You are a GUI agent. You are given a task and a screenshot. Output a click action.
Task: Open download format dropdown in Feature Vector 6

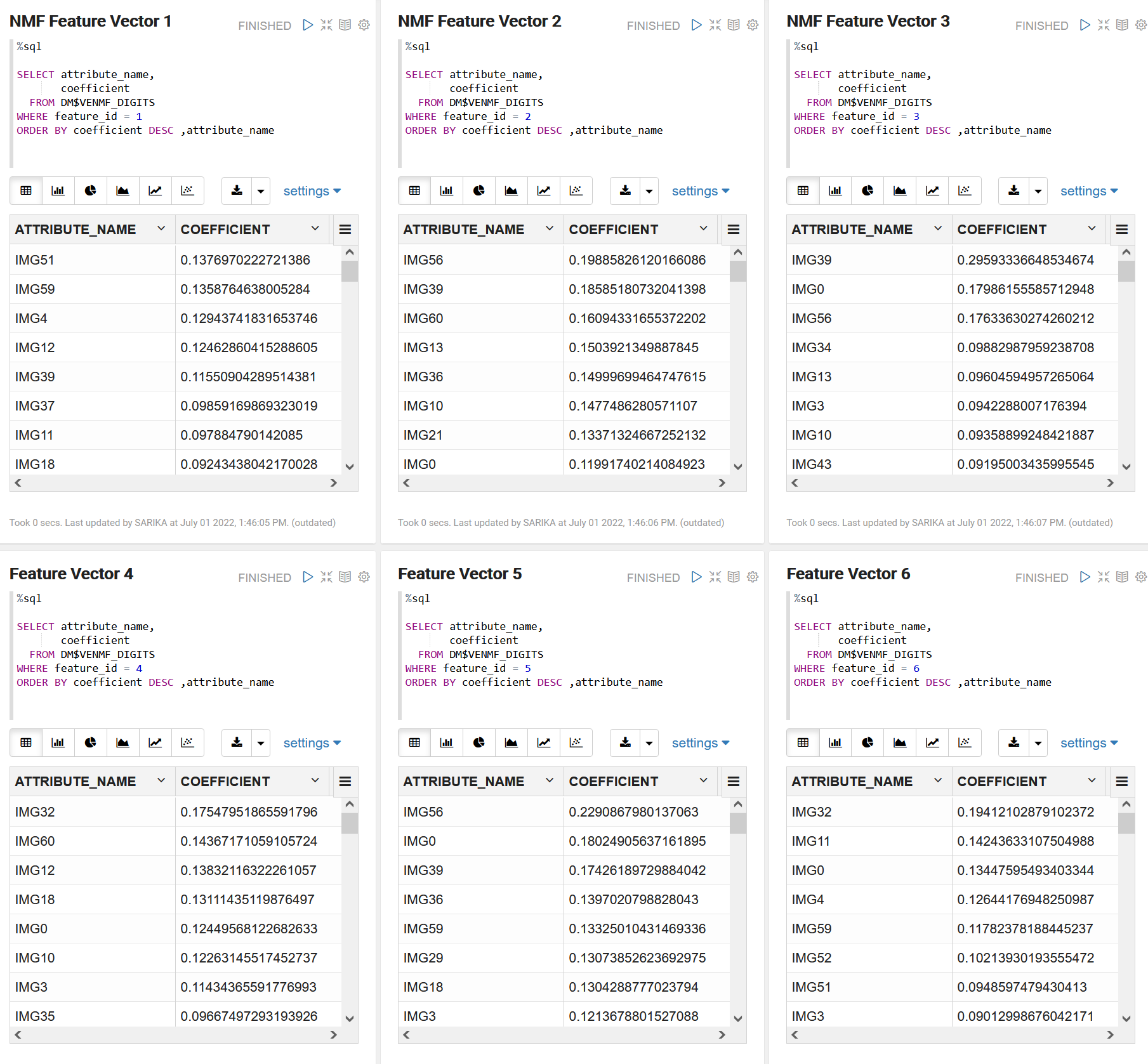[x=1038, y=742]
